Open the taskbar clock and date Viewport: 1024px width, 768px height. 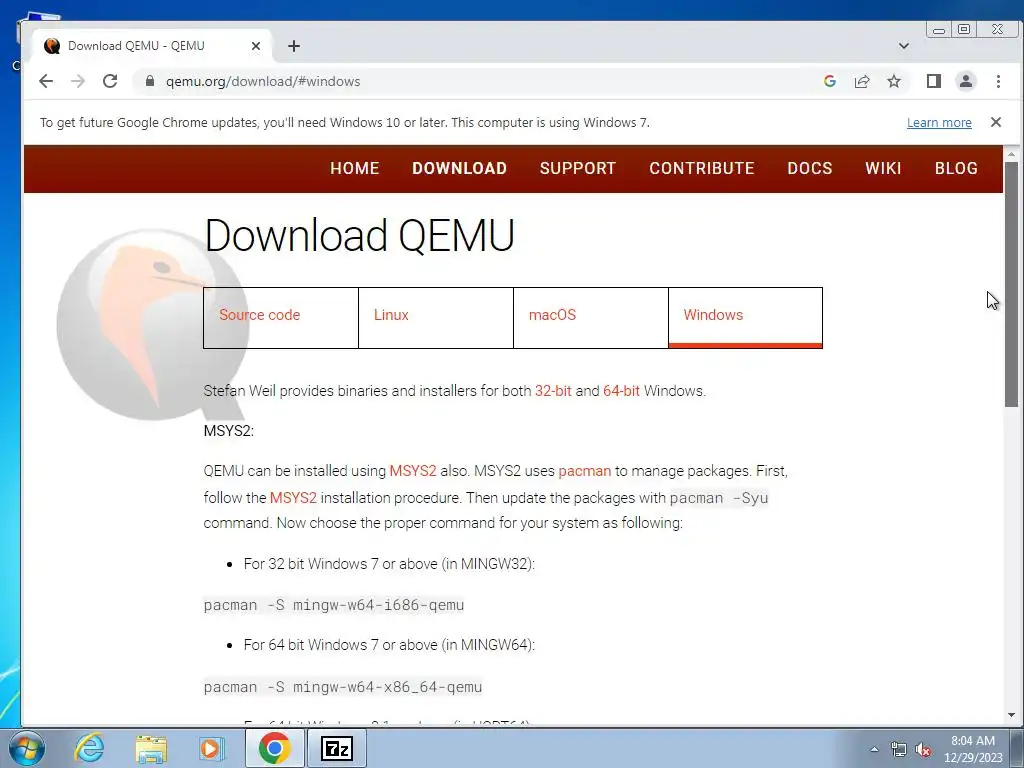[x=973, y=749]
